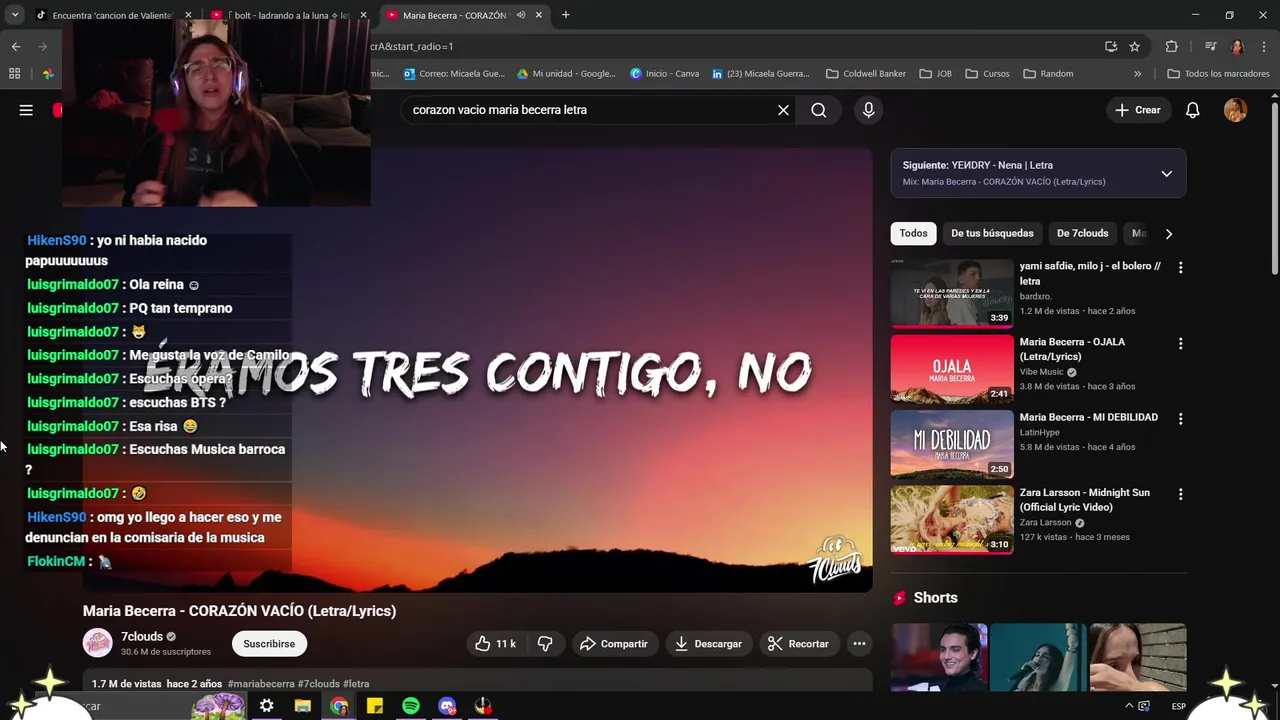
Task: Open Sticky Notes from the taskbar
Action: 375,706
